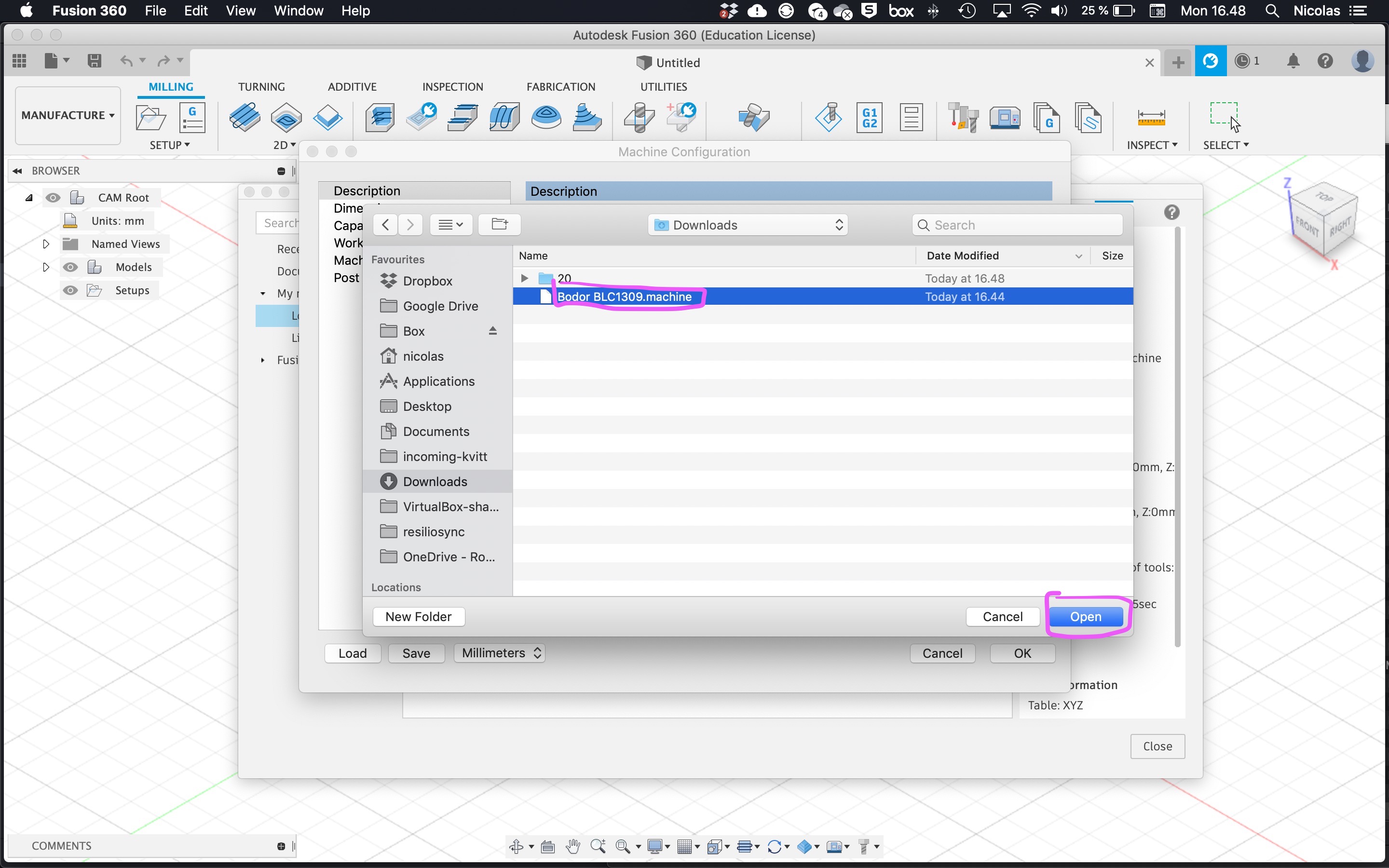Screen dimensions: 1389x868
Task: Open Spotlight search in macOS menu bar
Action: click(1272, 10)
